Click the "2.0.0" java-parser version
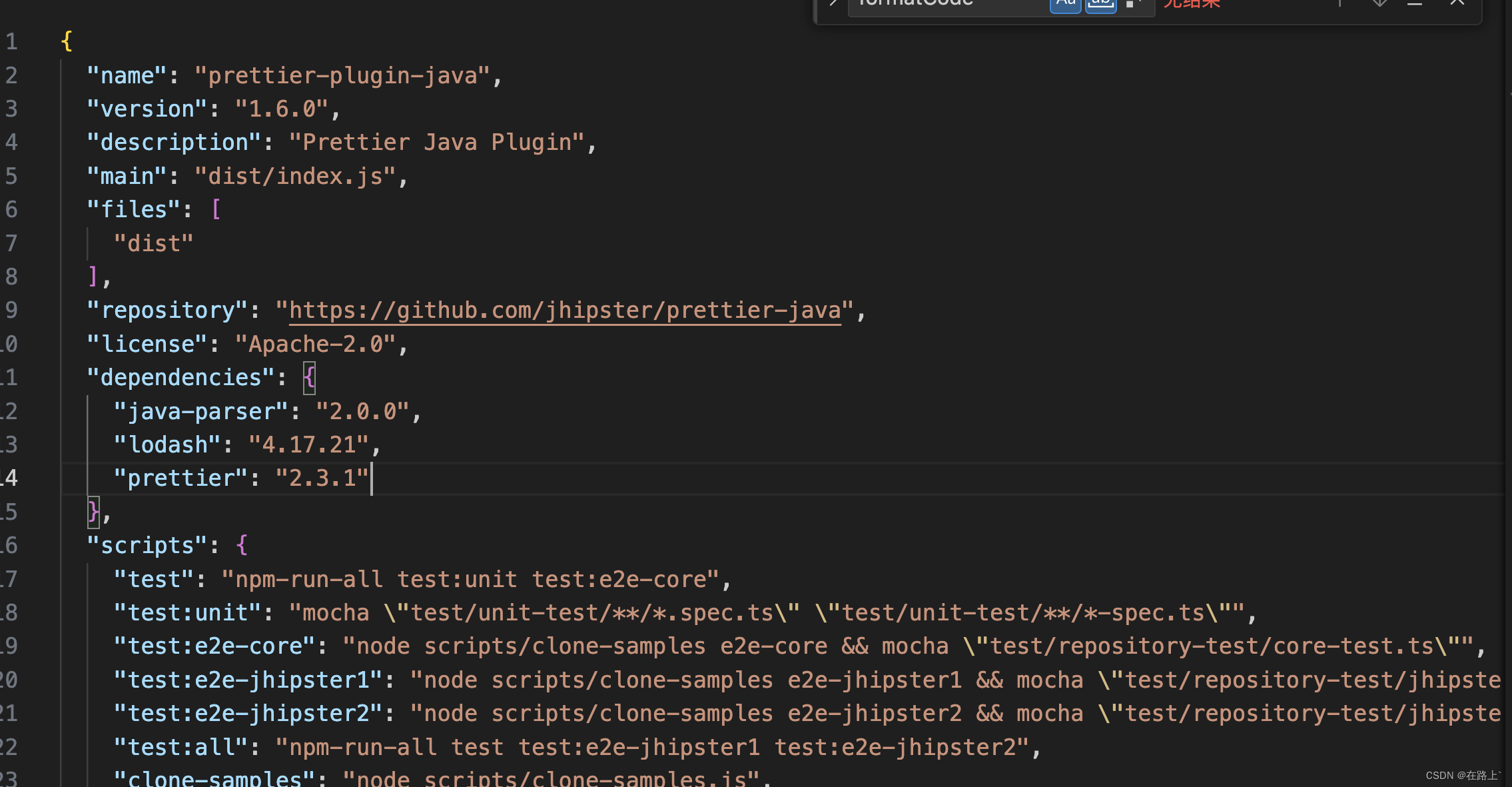Viewport: 1512px width, 787px height. 363,412
